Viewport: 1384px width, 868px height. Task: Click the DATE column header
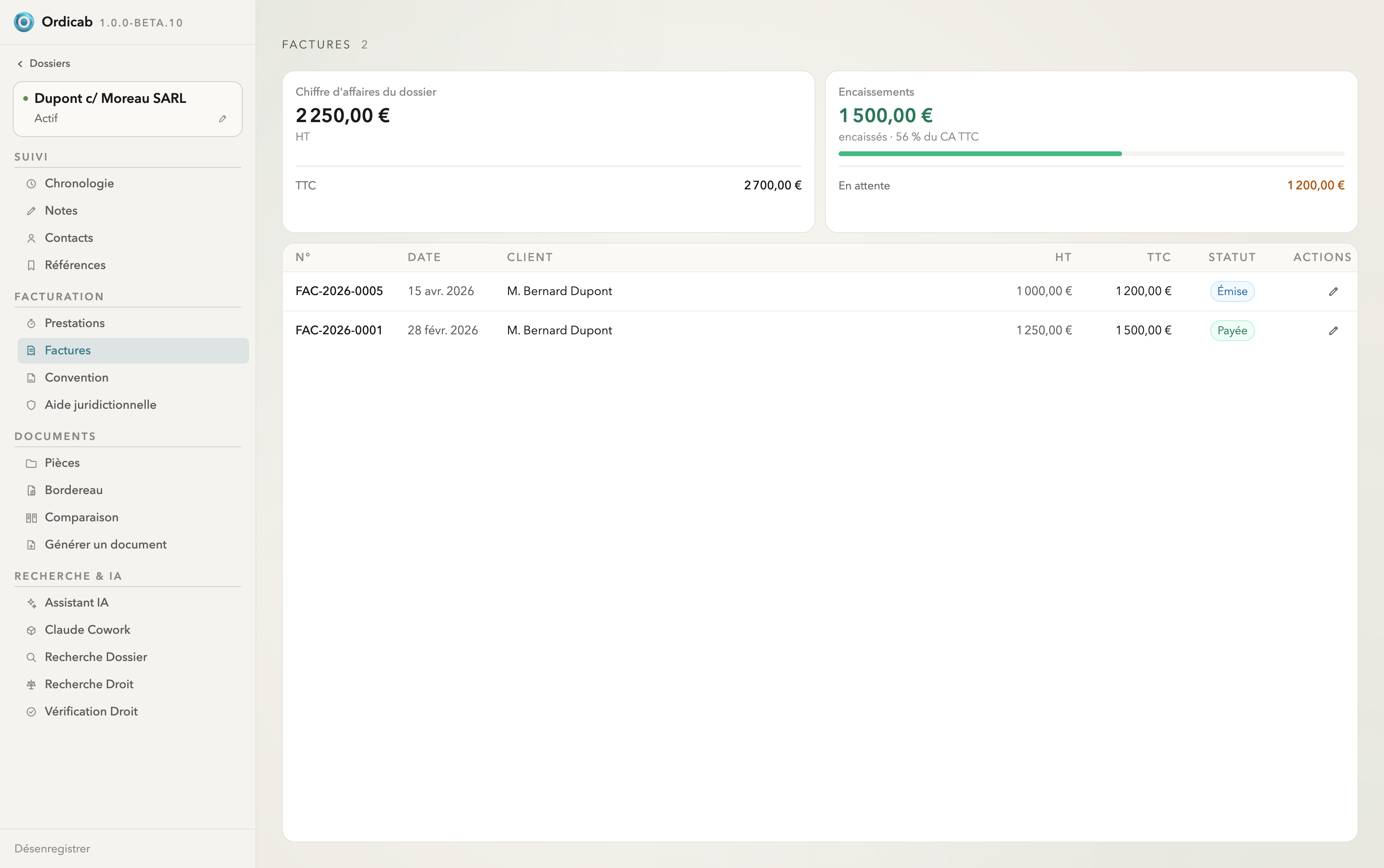[424, 257]
